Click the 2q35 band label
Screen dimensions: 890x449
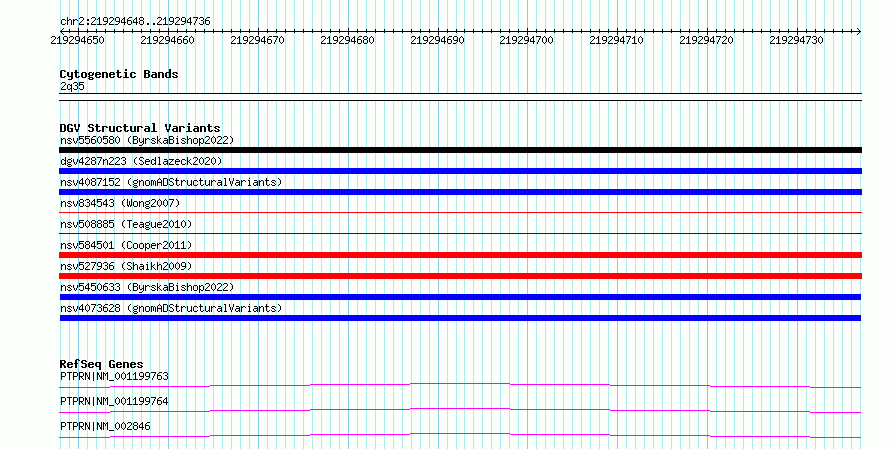[72, 86]
